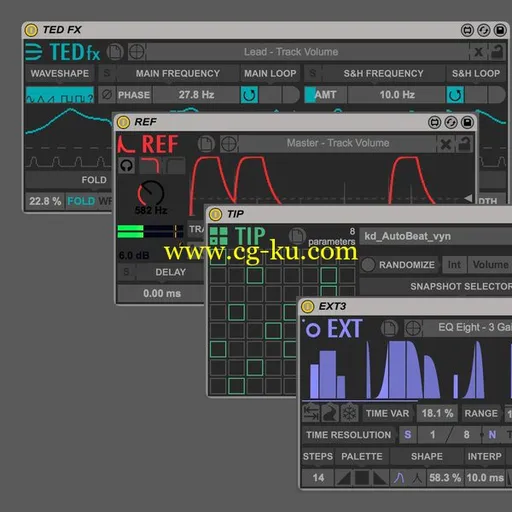The image size is (512, 512).
Task: Click S&H loop restart icon after 10.0 Hz
Action: 455,95
